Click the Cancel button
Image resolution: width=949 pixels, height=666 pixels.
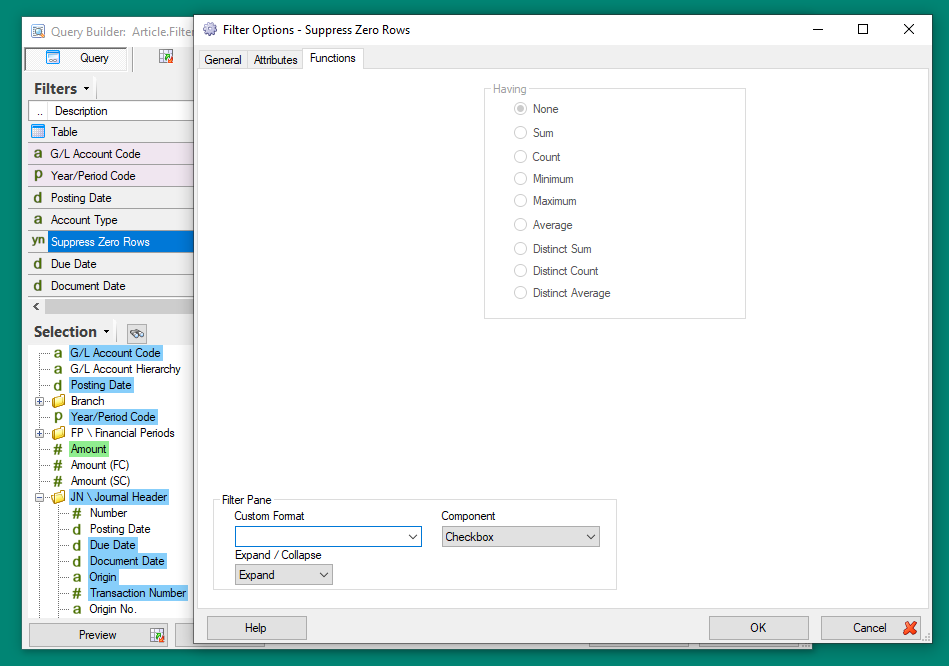click(x=870, y=628)
